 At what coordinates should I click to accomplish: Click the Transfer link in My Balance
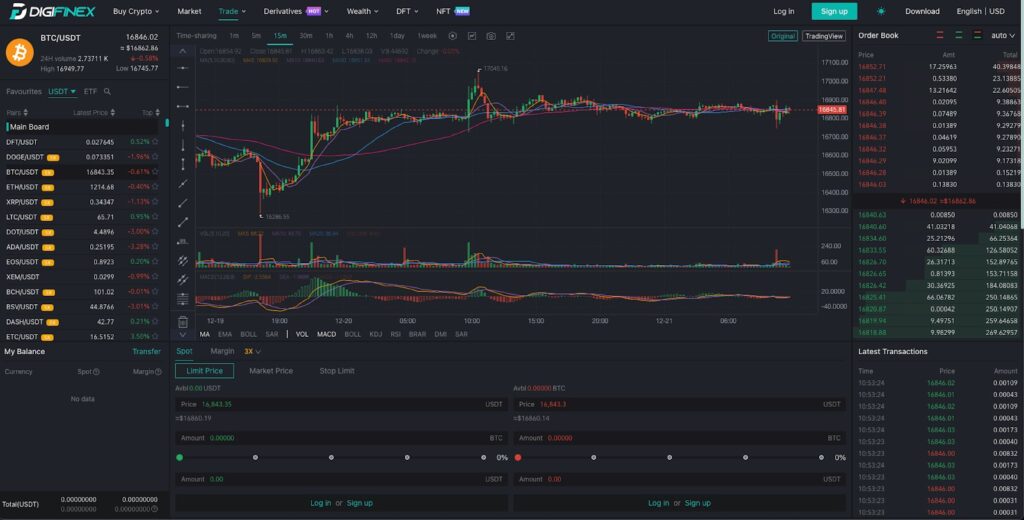coord(146,351)
